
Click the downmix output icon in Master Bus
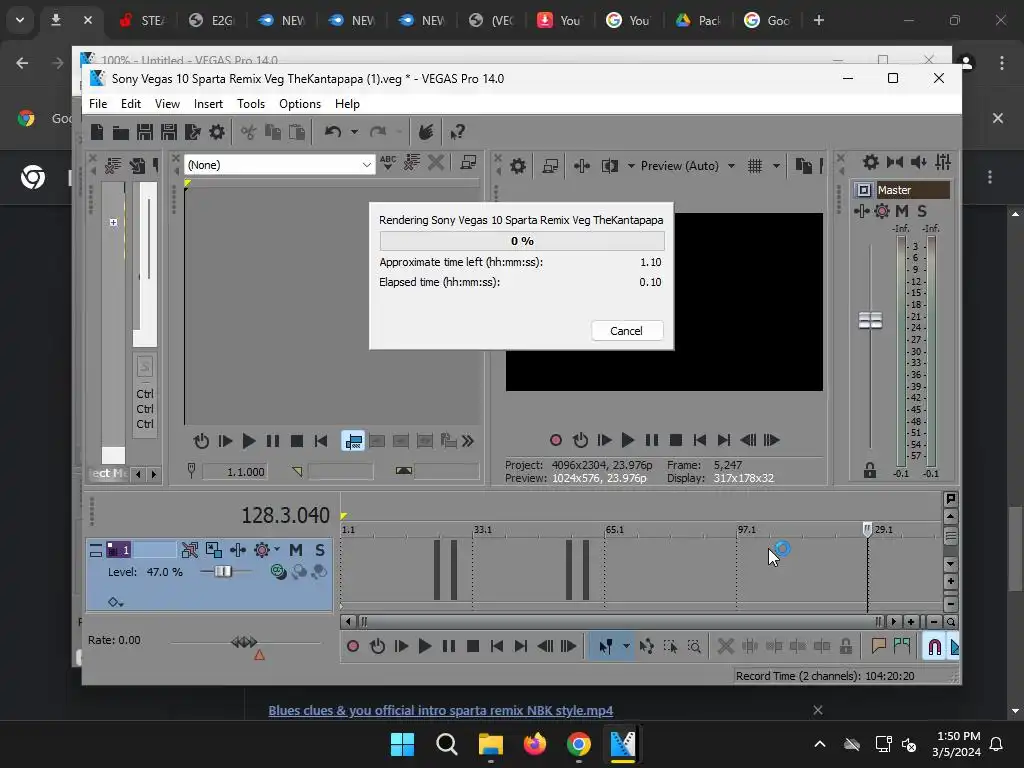point(895,162)
